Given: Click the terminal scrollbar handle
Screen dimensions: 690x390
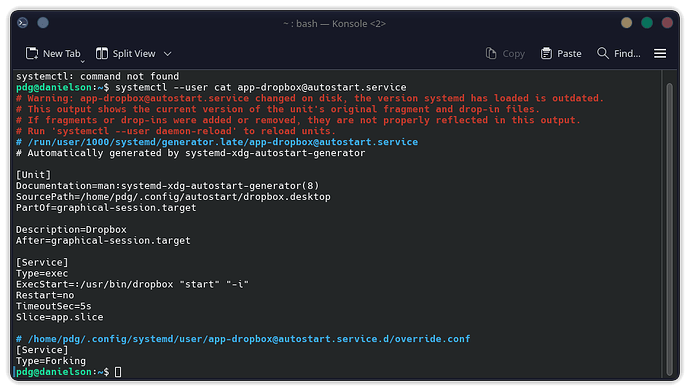Looking at the screenshot, I should [669, 229].
